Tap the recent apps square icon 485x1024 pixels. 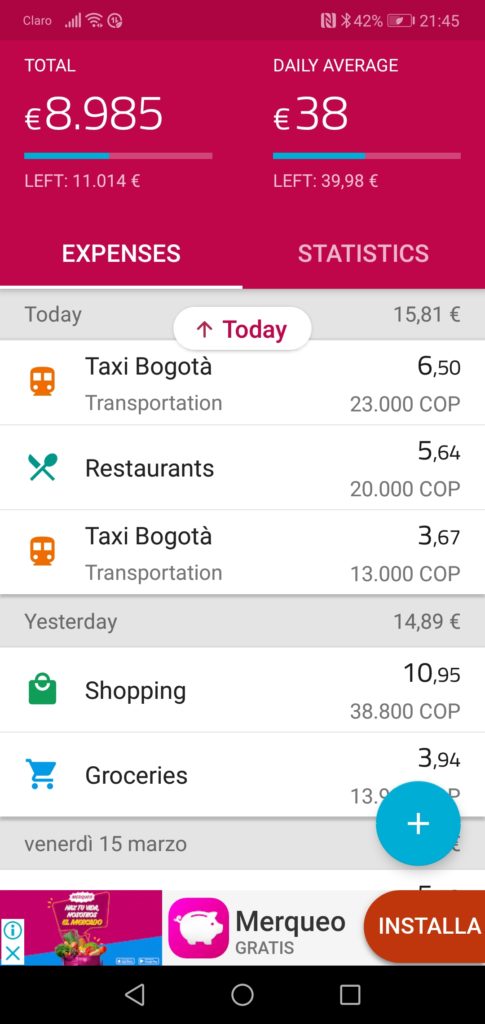(350, 995)
